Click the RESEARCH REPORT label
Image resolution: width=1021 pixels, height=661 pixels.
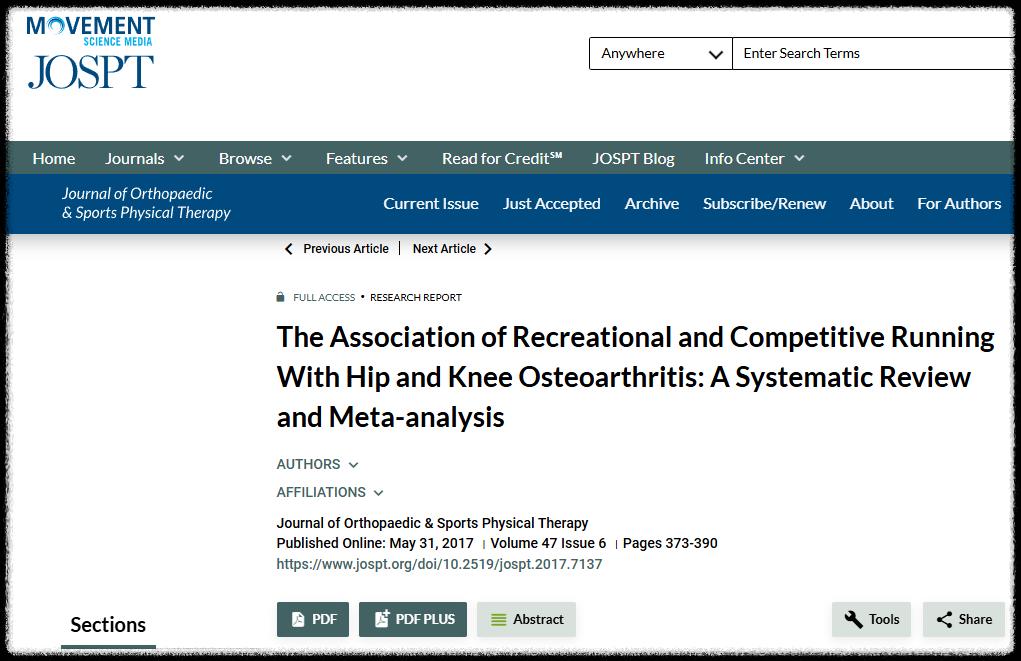pyautogui.click(x=415, y=298)
